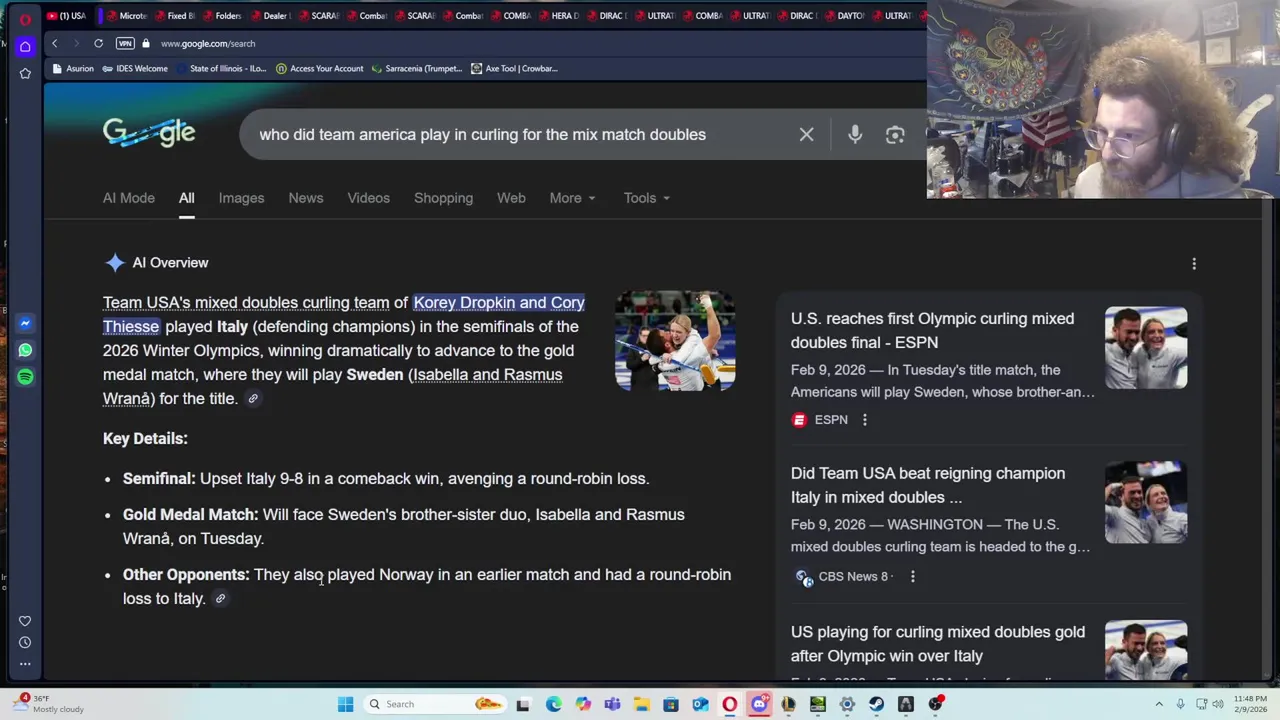Toggle the Opera VPN badge

(x=125, y=43)
